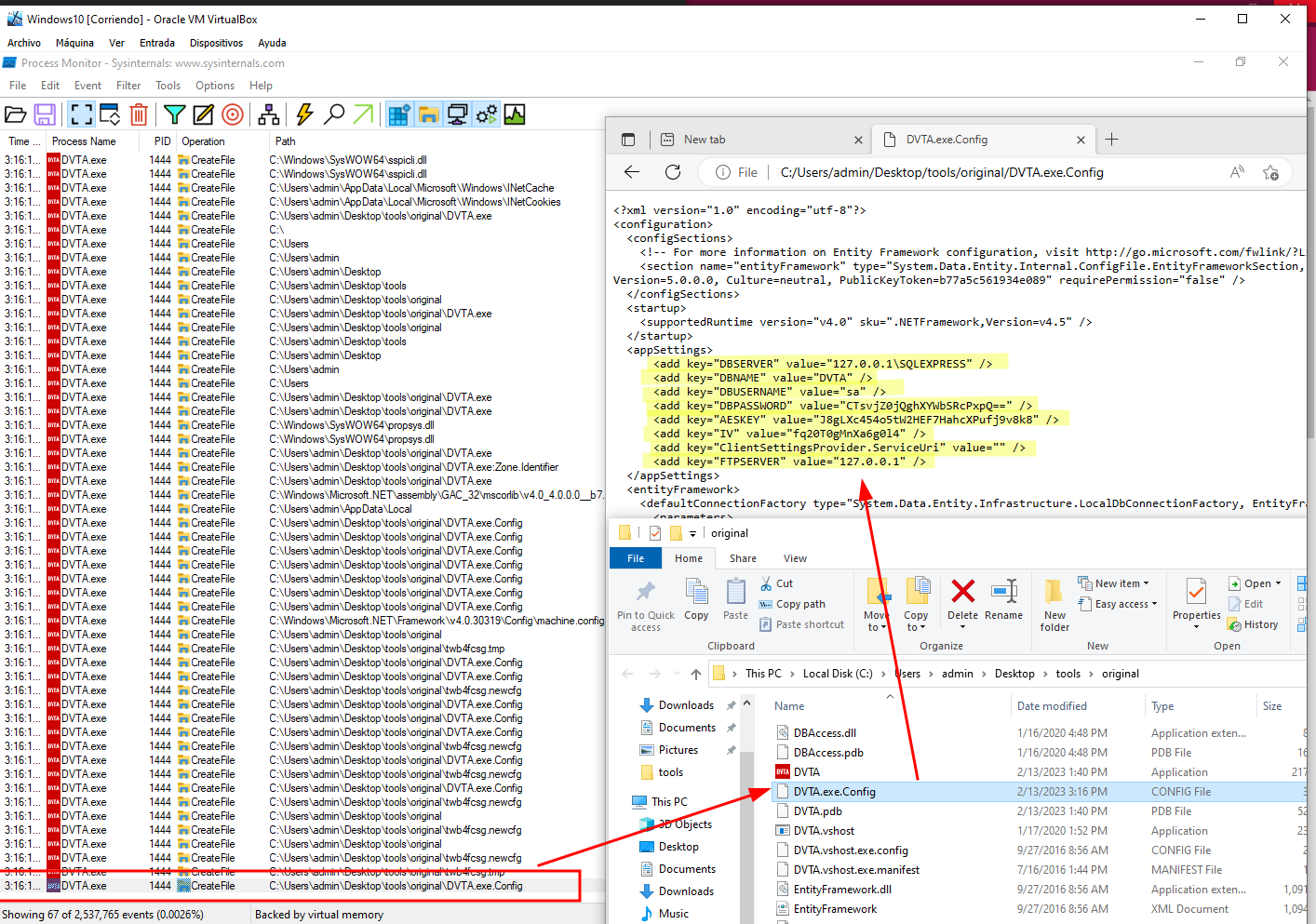The width and height of the screenshot is (1316, 924).
Task: Click the red X Delete button
Action: (962, 599)
